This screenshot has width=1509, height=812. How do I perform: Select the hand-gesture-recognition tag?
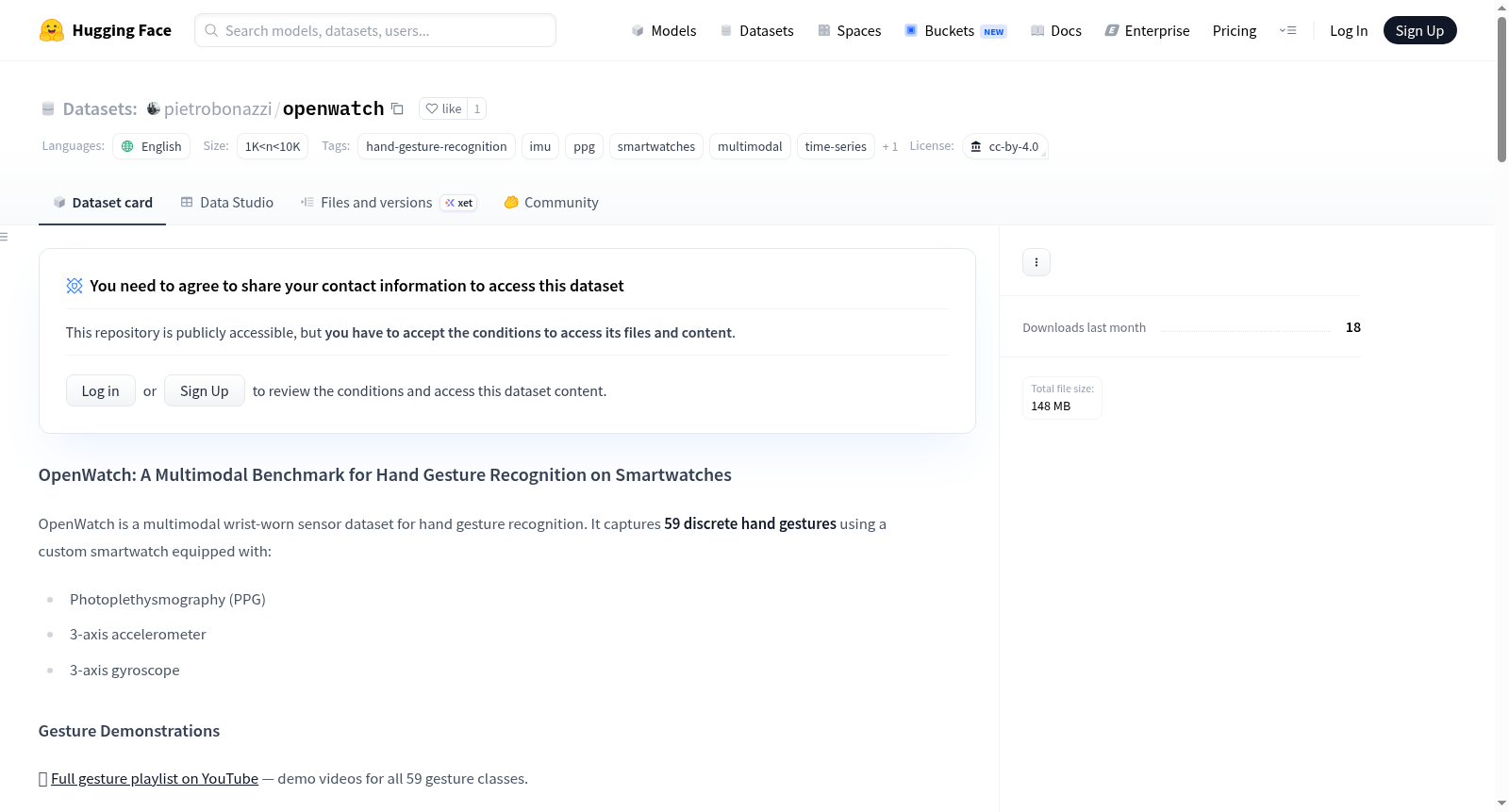pyautogui.click(x=437, y=146)
